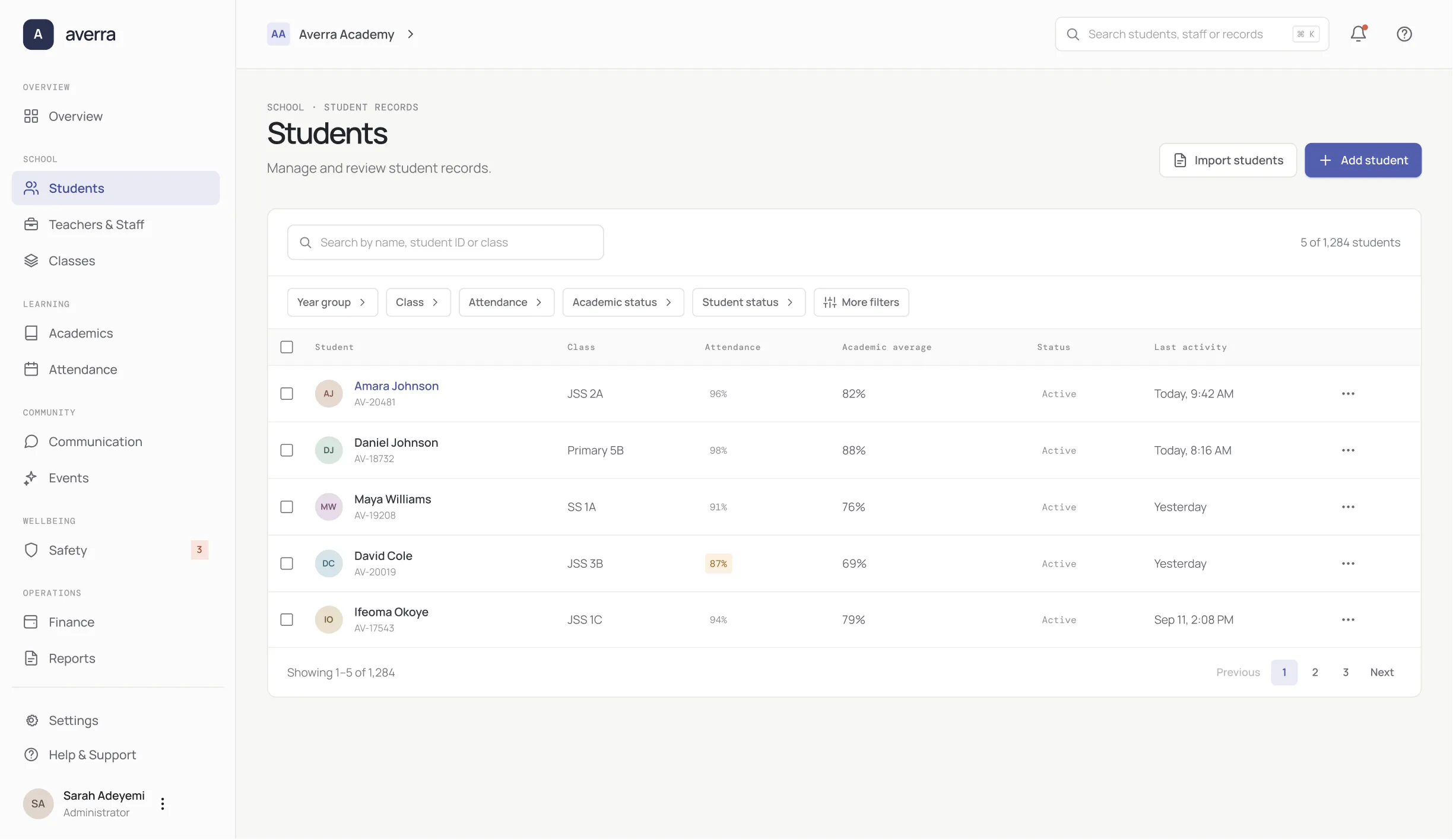Check the box for Amara Johnson
The image size is (1453, 840).
pos(287,393)
